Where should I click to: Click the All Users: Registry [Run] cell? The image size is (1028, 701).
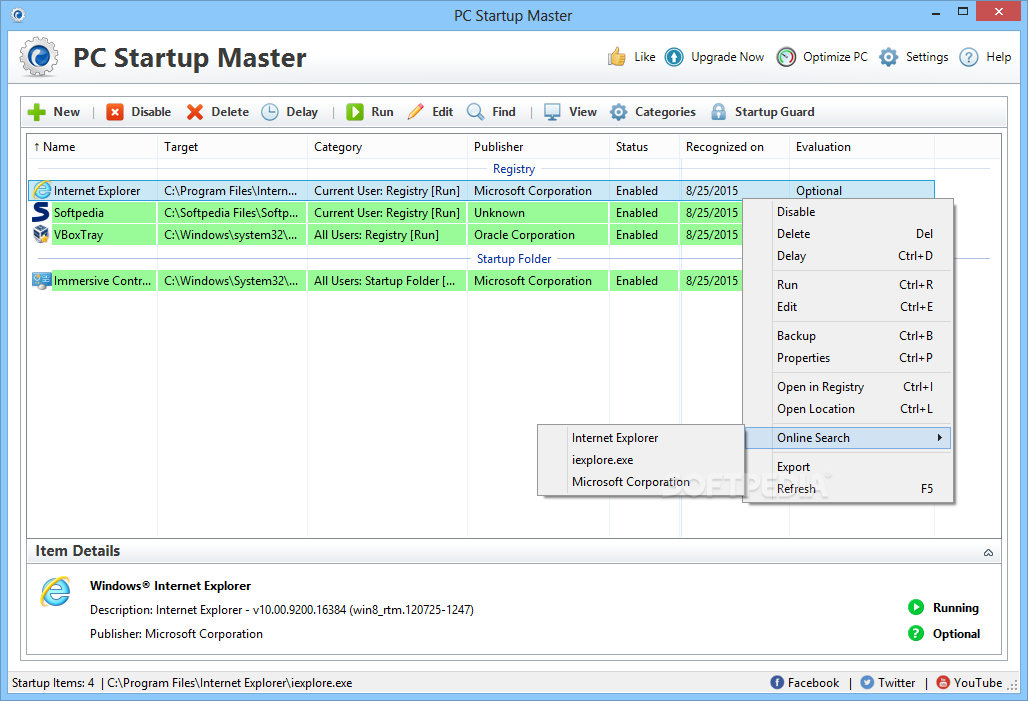point(387,234)
